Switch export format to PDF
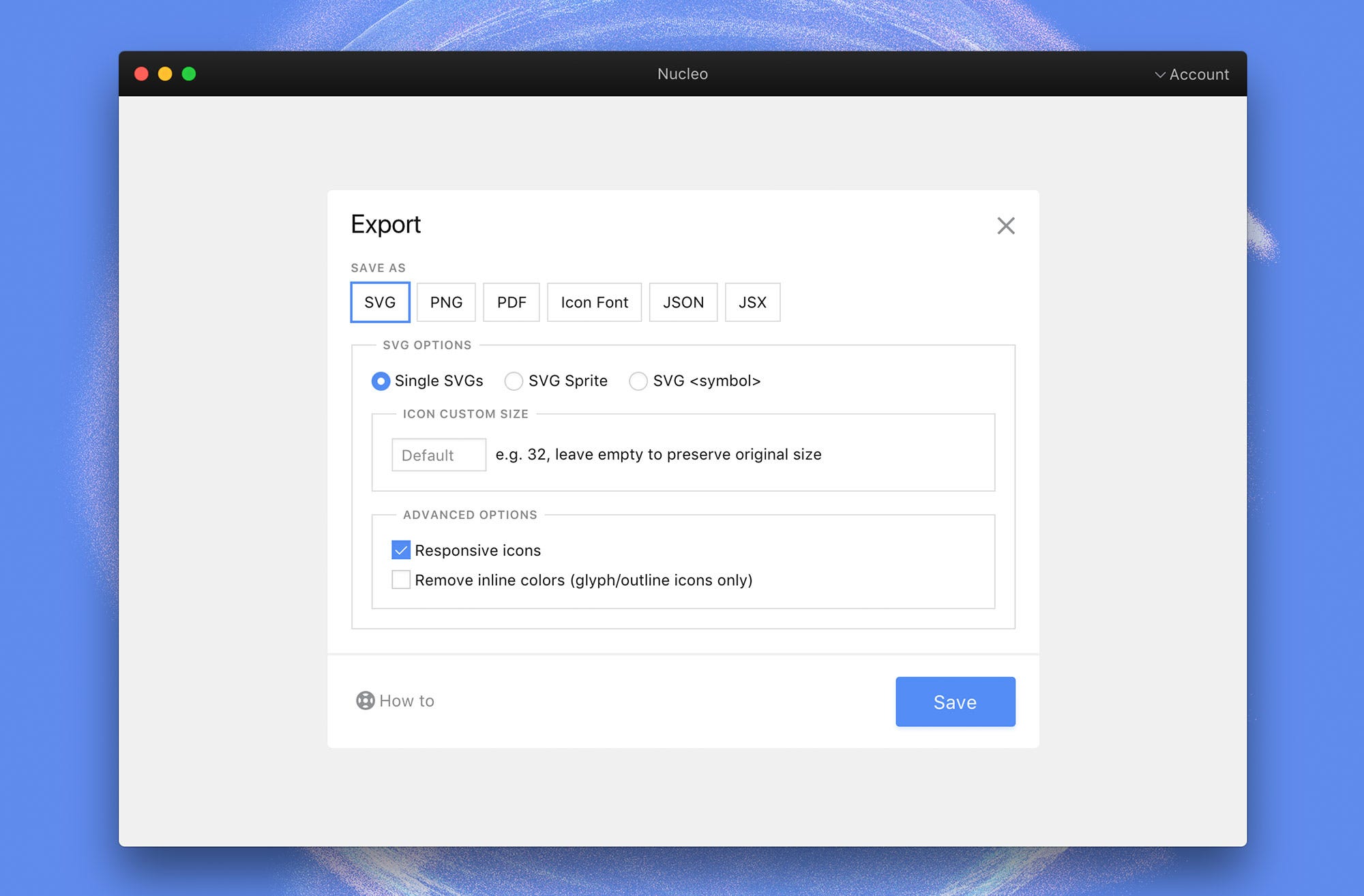This screenshot has height=896, width=1364. 511,302
